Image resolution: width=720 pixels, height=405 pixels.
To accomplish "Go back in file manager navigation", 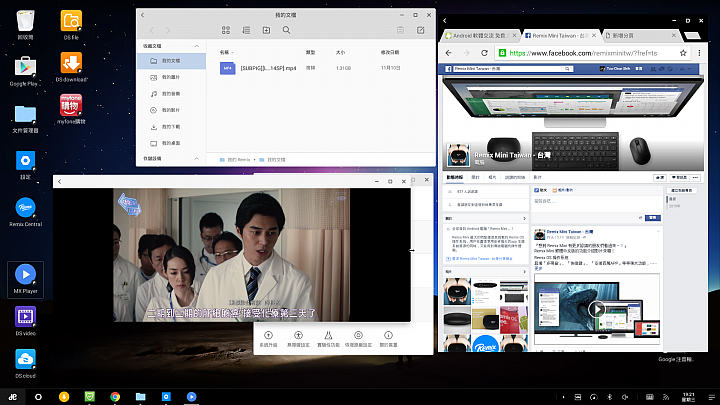I will (152, 30).
